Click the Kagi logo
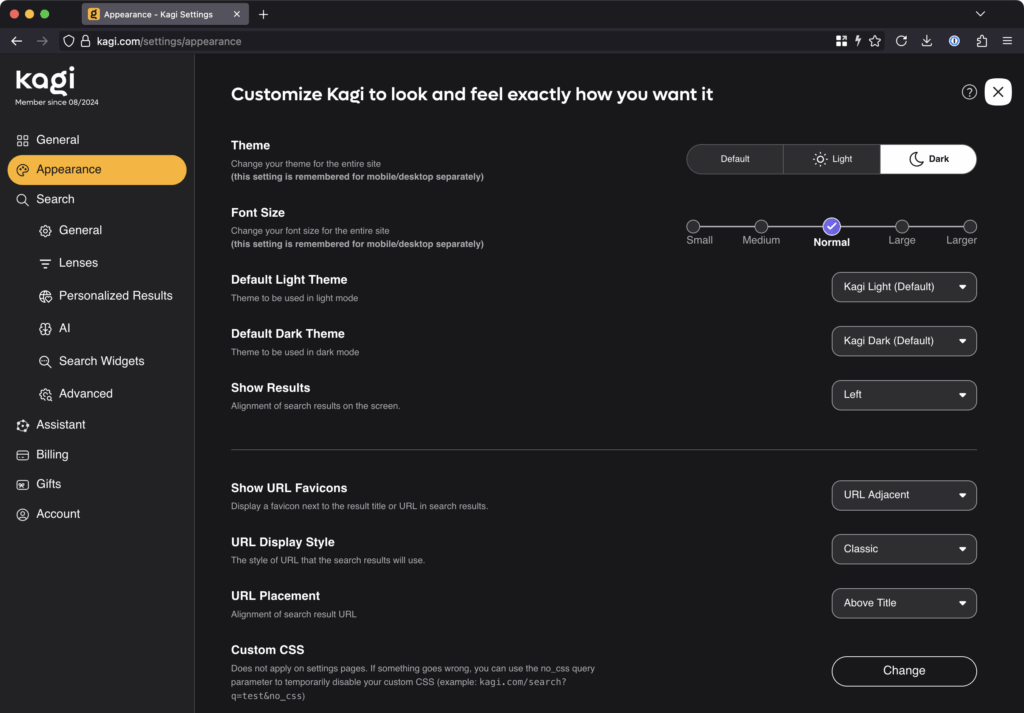The image size is (1024, 713). [x=45, y=80]
